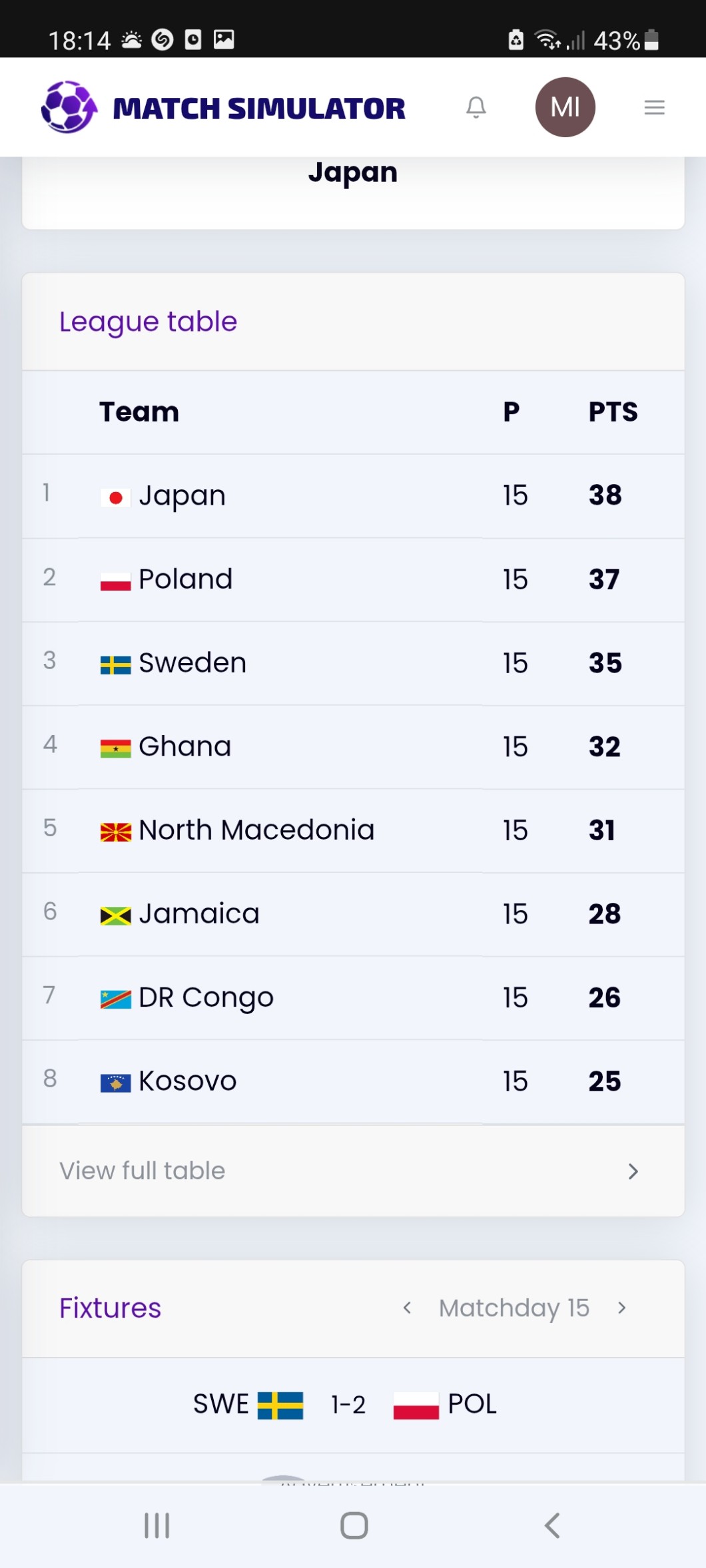Open the hamburger menu
Image resolution: width=706 pixels, height=1568 pixels.
coord(654,107)
